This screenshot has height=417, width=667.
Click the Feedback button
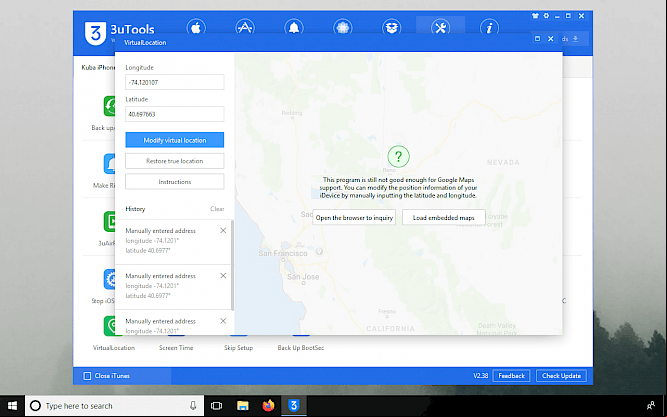coord(511,376)
